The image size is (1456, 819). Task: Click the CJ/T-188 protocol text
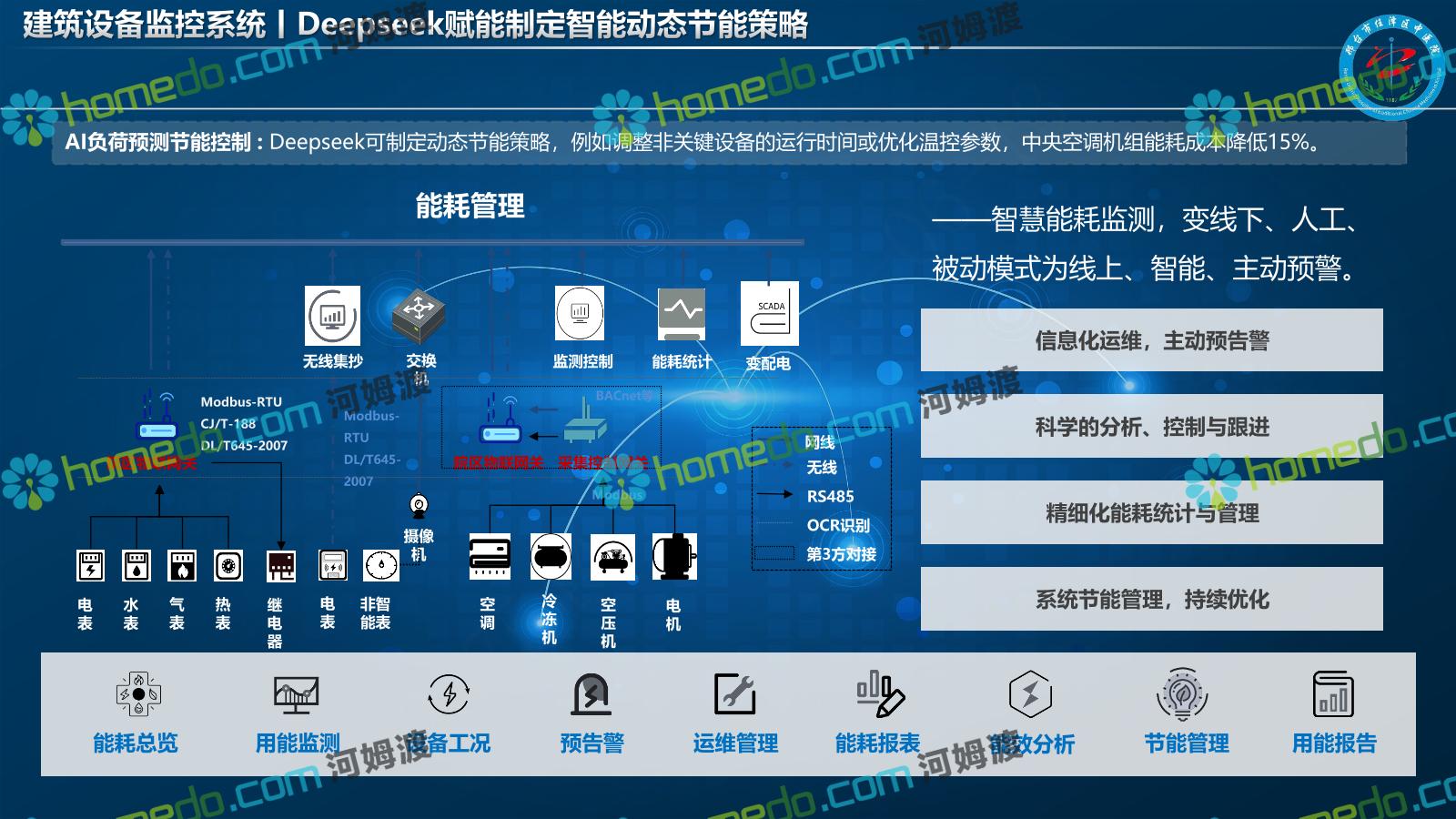[x=228, y=423]
